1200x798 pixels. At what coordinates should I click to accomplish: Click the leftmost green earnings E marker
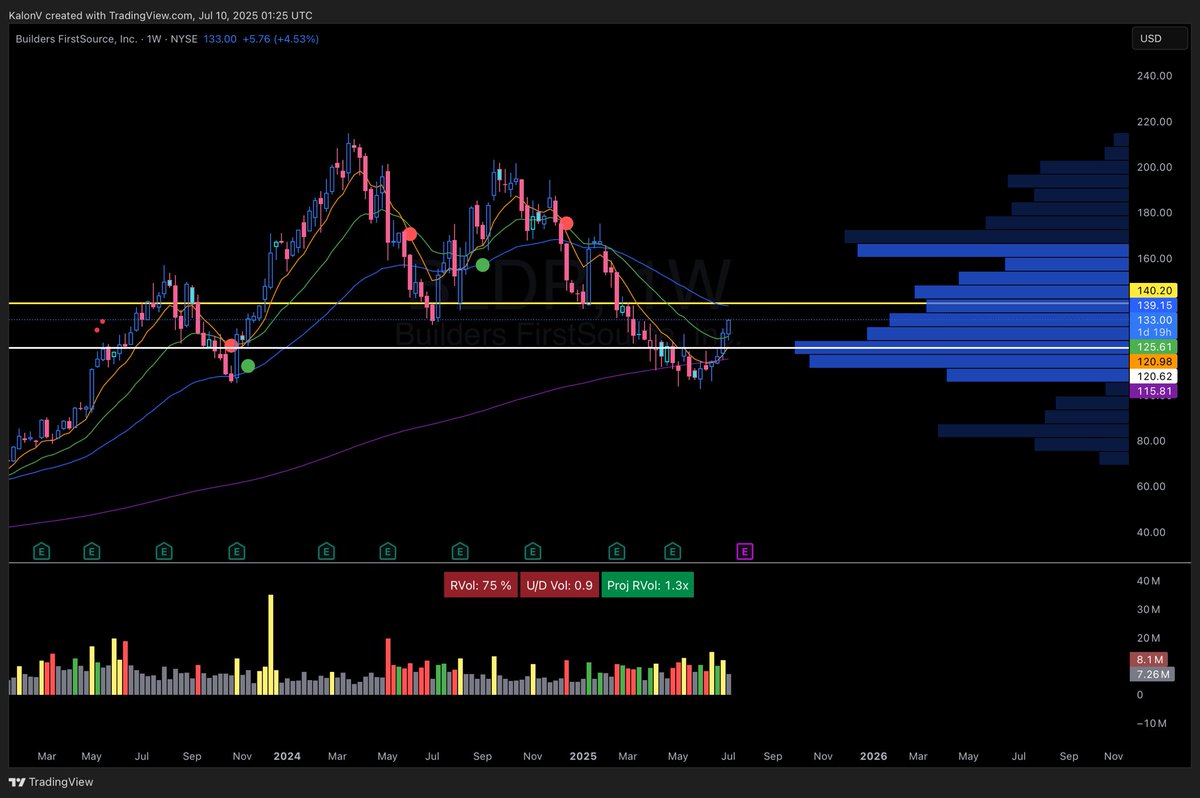(42, 550)
